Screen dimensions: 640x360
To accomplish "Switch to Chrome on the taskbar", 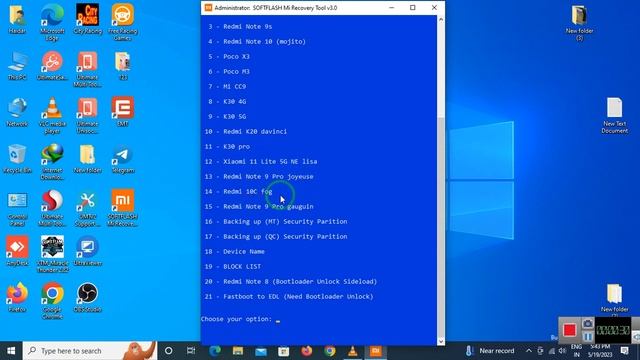I will [330, 351].
